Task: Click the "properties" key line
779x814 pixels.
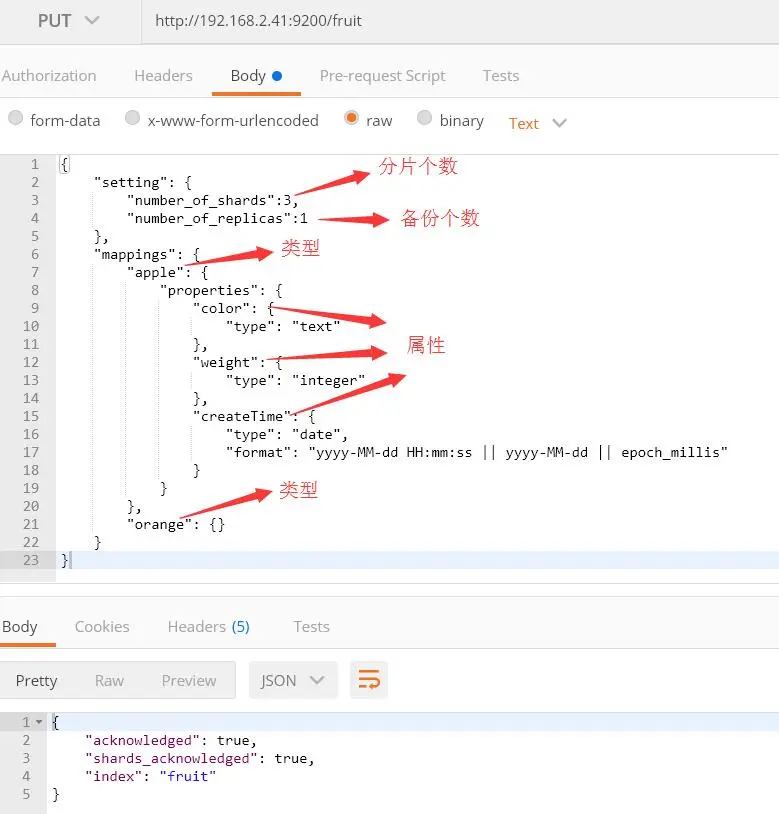Action: point(221,290)
